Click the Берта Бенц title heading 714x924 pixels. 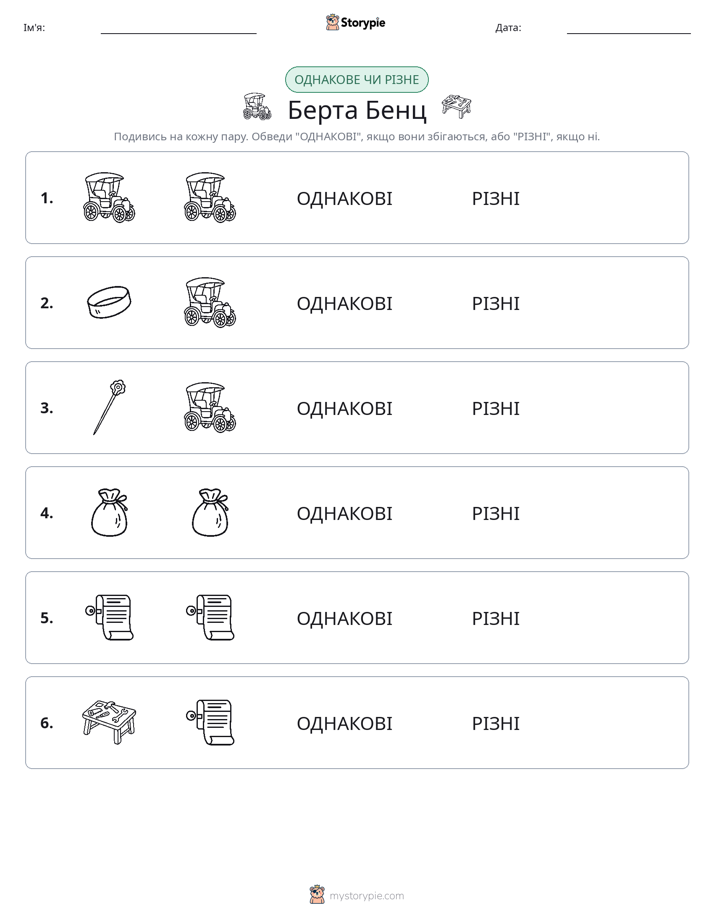(357, 110)
